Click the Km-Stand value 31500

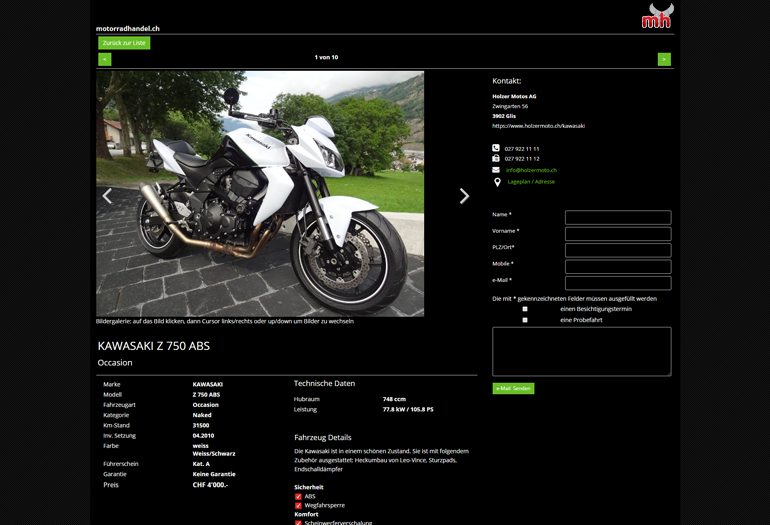[201, 425]
